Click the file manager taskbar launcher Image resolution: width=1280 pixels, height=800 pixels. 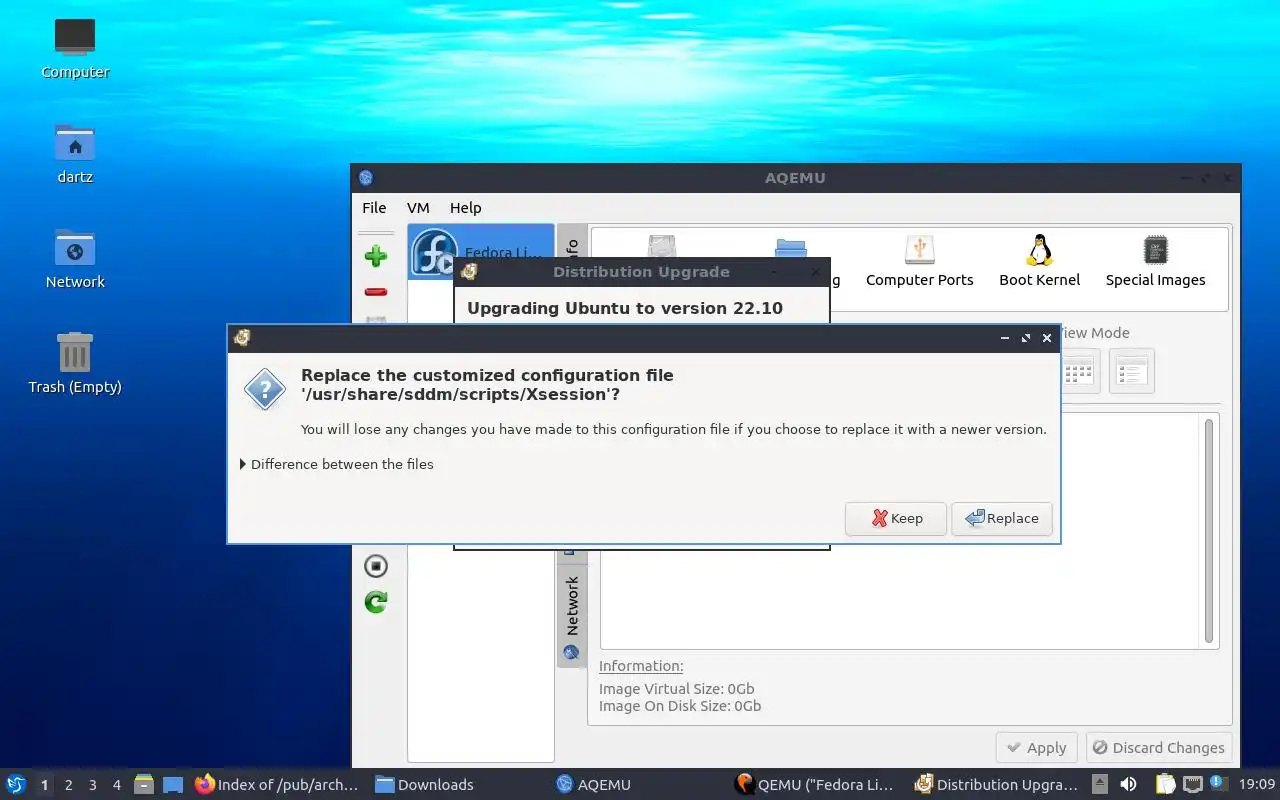click(x=144, y=784)
